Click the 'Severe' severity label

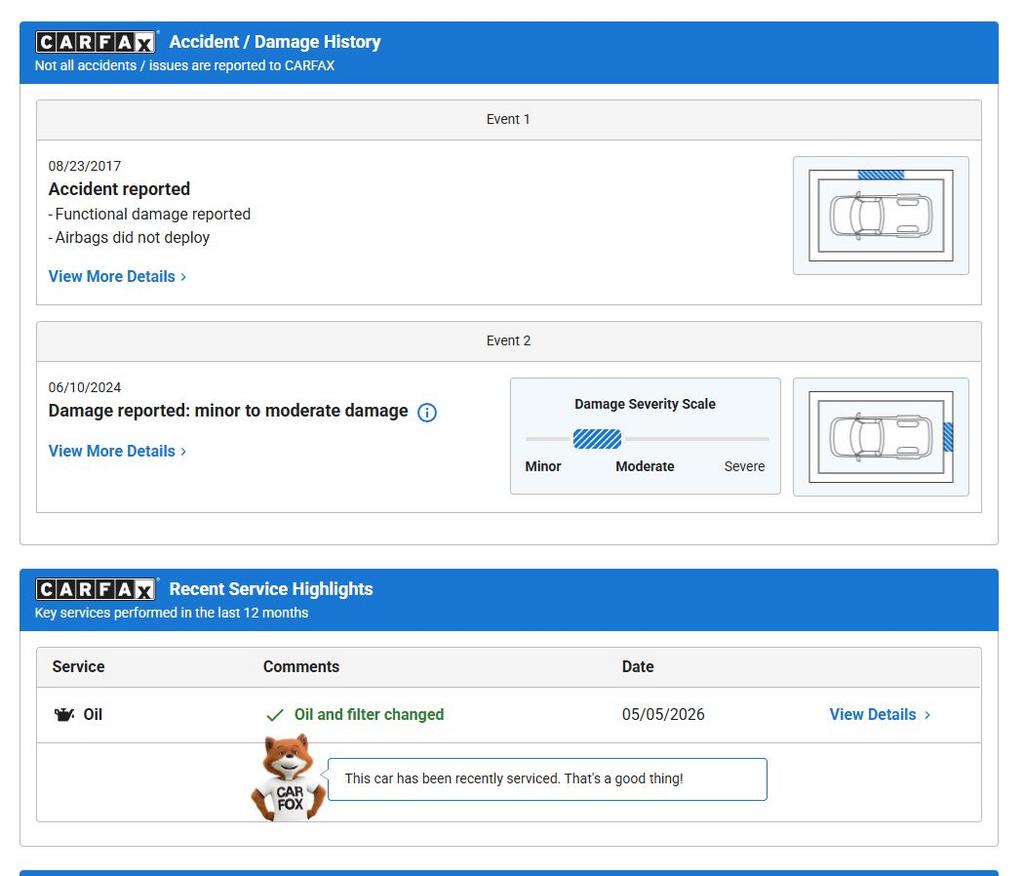click(744, 466)
